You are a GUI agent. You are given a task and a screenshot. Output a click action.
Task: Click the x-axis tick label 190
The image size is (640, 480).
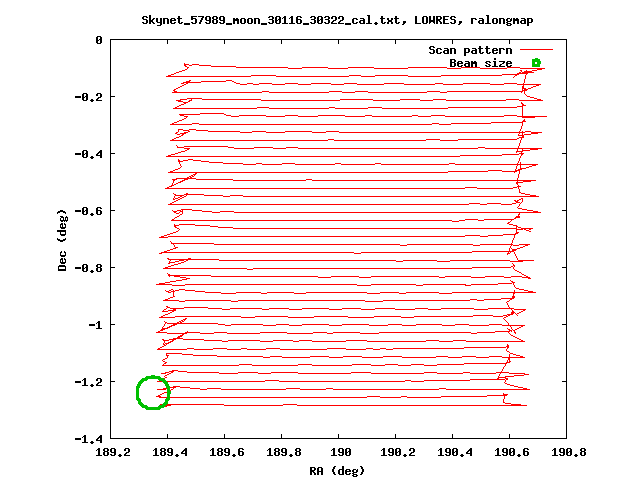click(x=340, y=453)
